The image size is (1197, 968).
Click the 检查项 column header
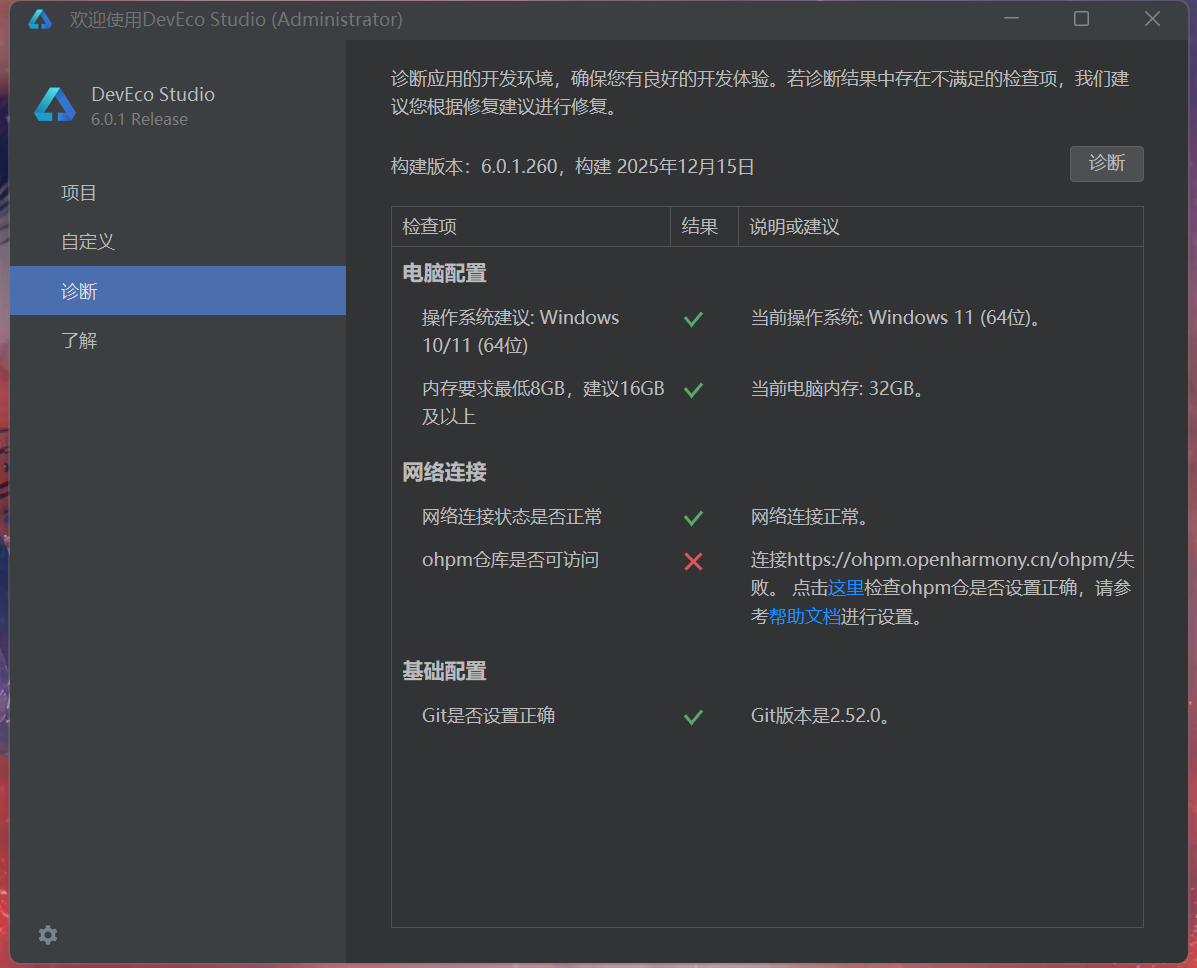pyautogui.click(x=531, y=227)
